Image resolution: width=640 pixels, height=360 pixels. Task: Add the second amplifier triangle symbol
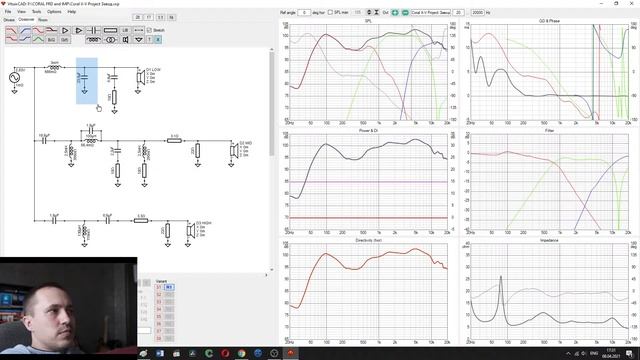click(78, 31)
